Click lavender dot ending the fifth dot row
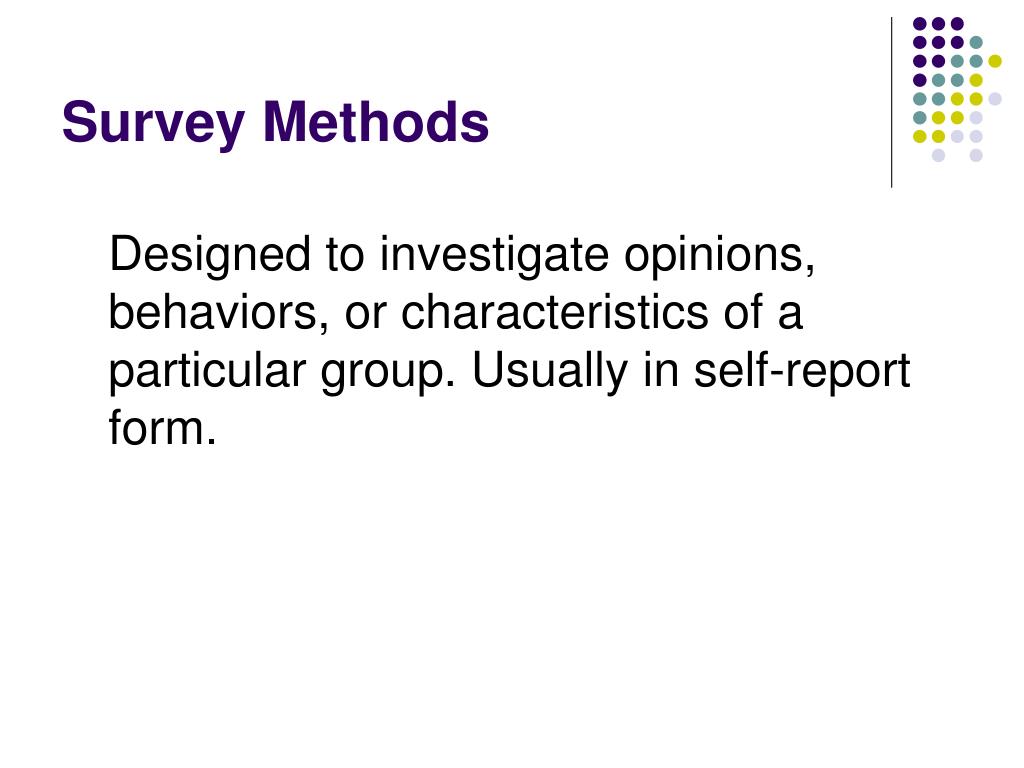Screen dimensions: 1024x768 [x=995, y=99]
